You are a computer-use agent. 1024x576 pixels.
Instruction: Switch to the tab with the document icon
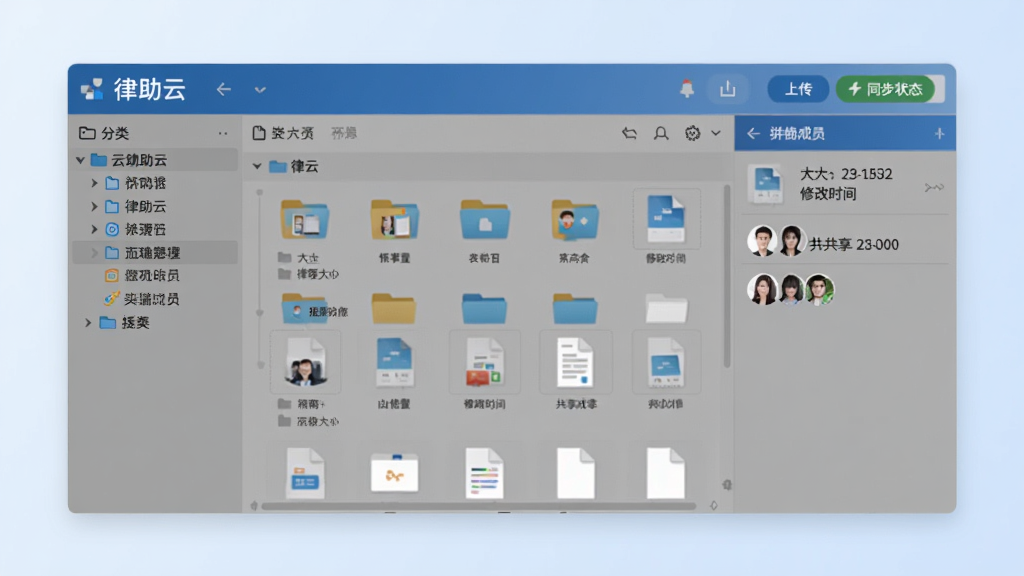[x=283, y=133]
